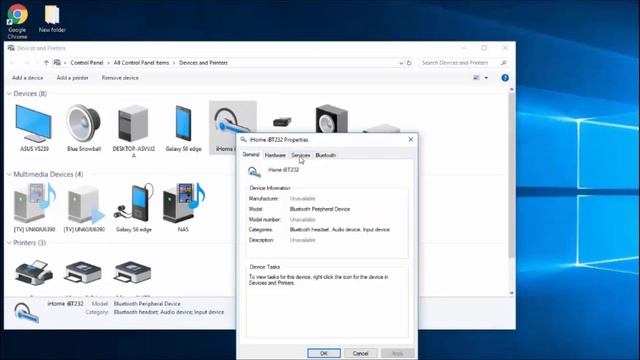Click the view options icon
640x360 pixels.
(476, 78)
